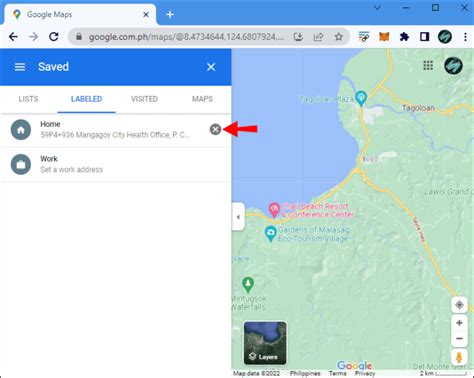
Task: Show your location on the map
Action: (459, 305)
